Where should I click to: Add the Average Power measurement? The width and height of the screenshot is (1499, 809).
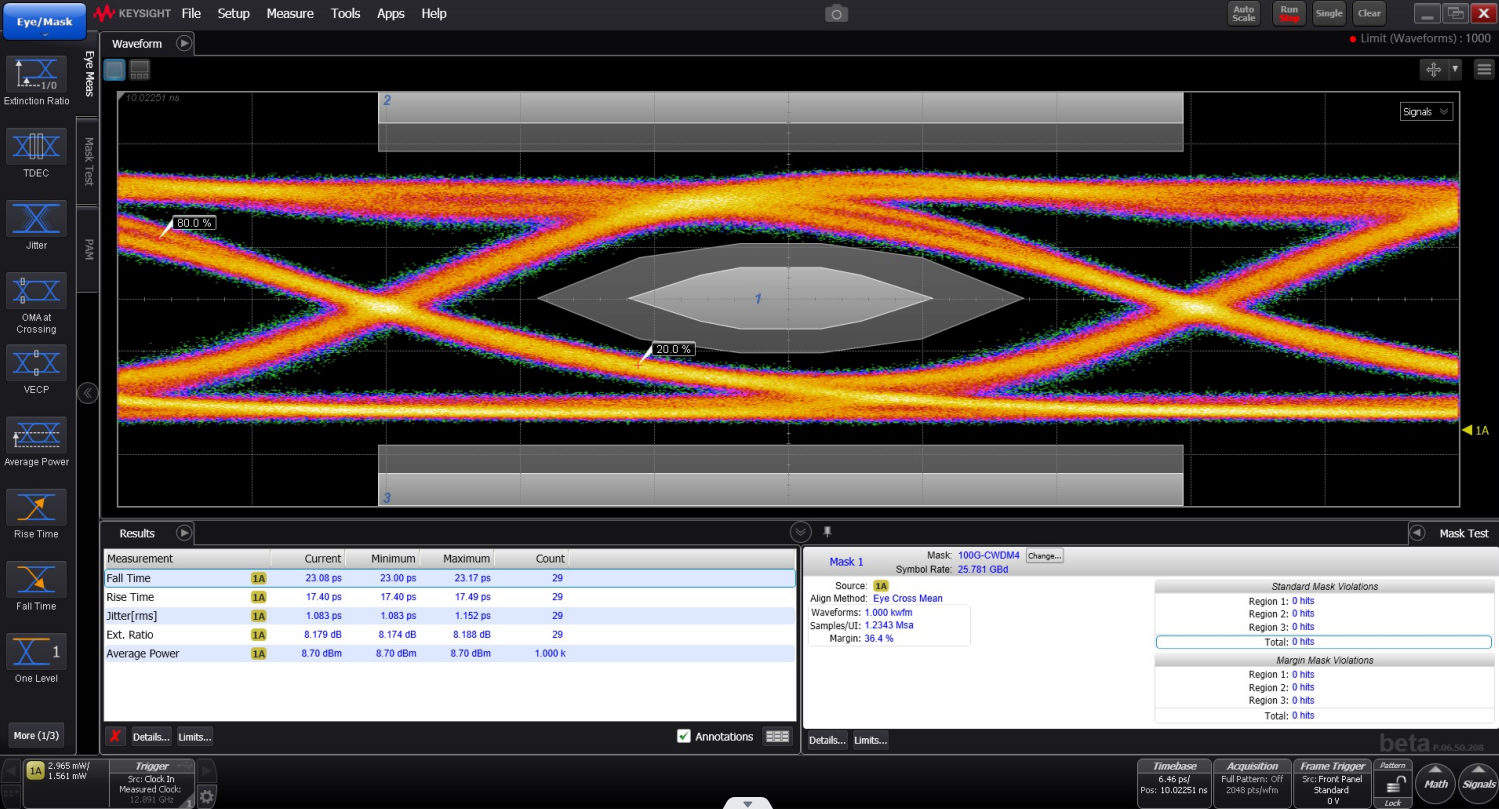point(37,435)
